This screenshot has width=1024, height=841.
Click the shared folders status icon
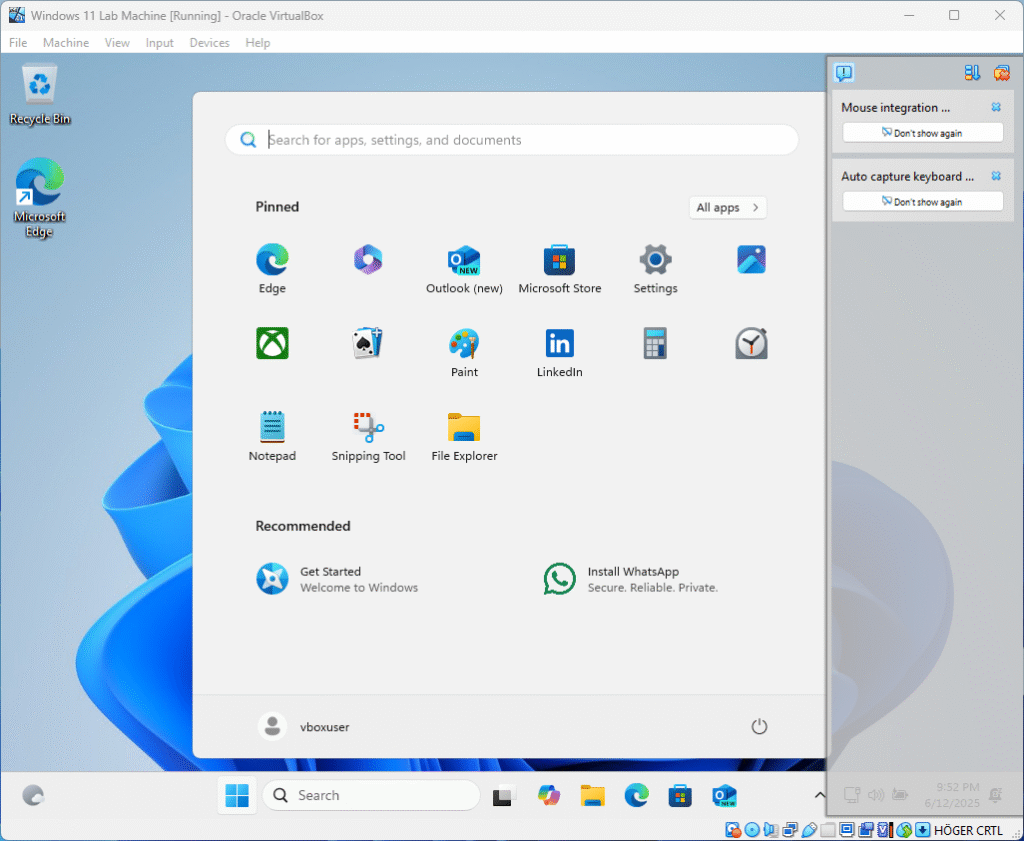click(827, 830)
